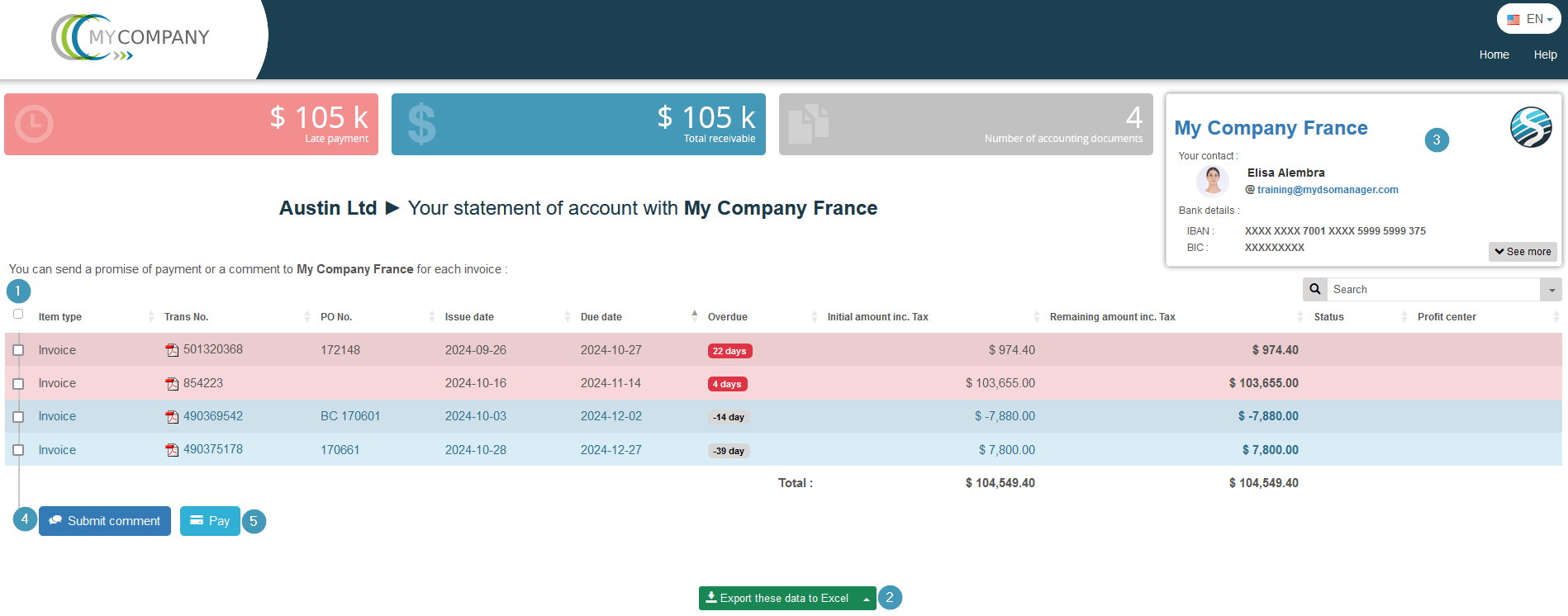Open PDF icon for invoice 501320368
Screen dimensions: 1568x616
(172, 350)
